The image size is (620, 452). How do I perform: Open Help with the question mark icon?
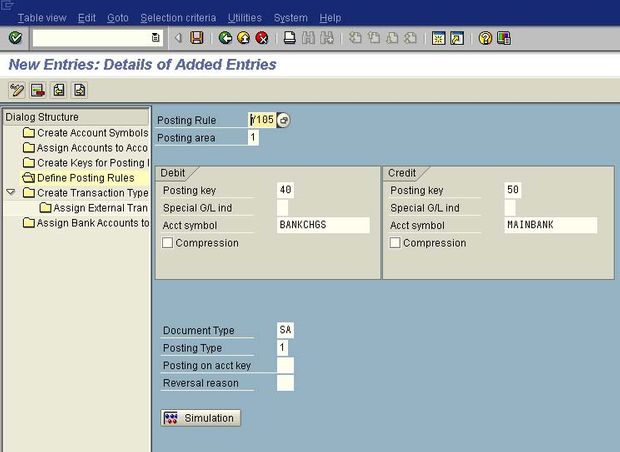click(485, 38)
